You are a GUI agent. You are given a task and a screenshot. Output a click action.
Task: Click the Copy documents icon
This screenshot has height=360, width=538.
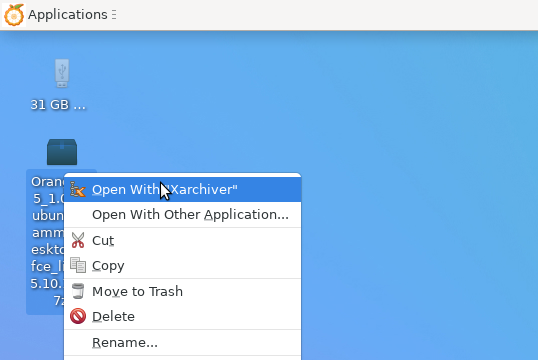(x=78, y=265)
